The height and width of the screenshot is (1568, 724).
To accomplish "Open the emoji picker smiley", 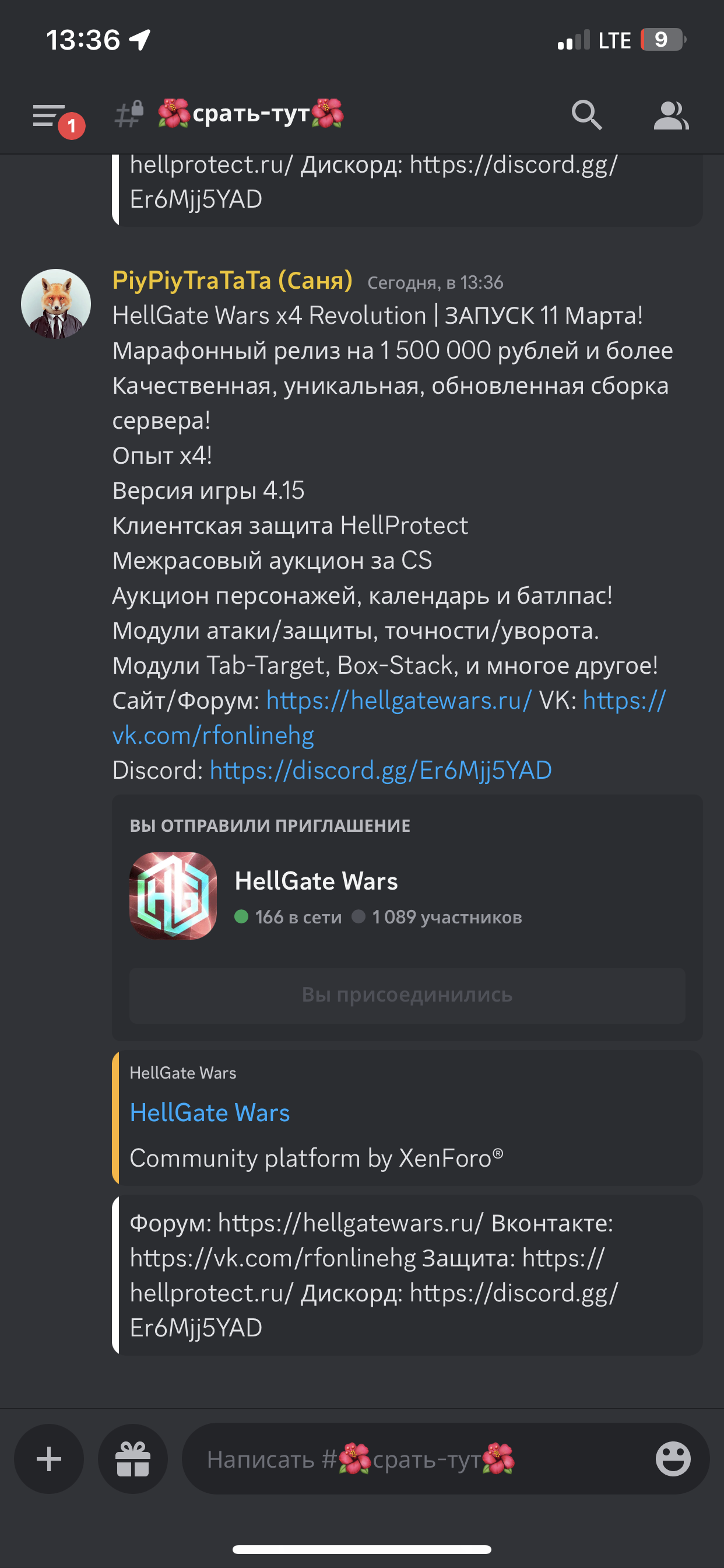I will click(673, 1458).
